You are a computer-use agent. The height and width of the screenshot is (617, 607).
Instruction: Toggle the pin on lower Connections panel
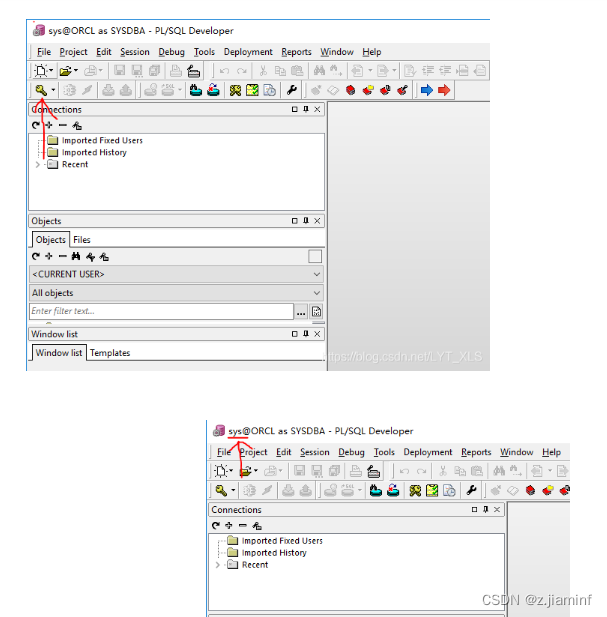485,509
